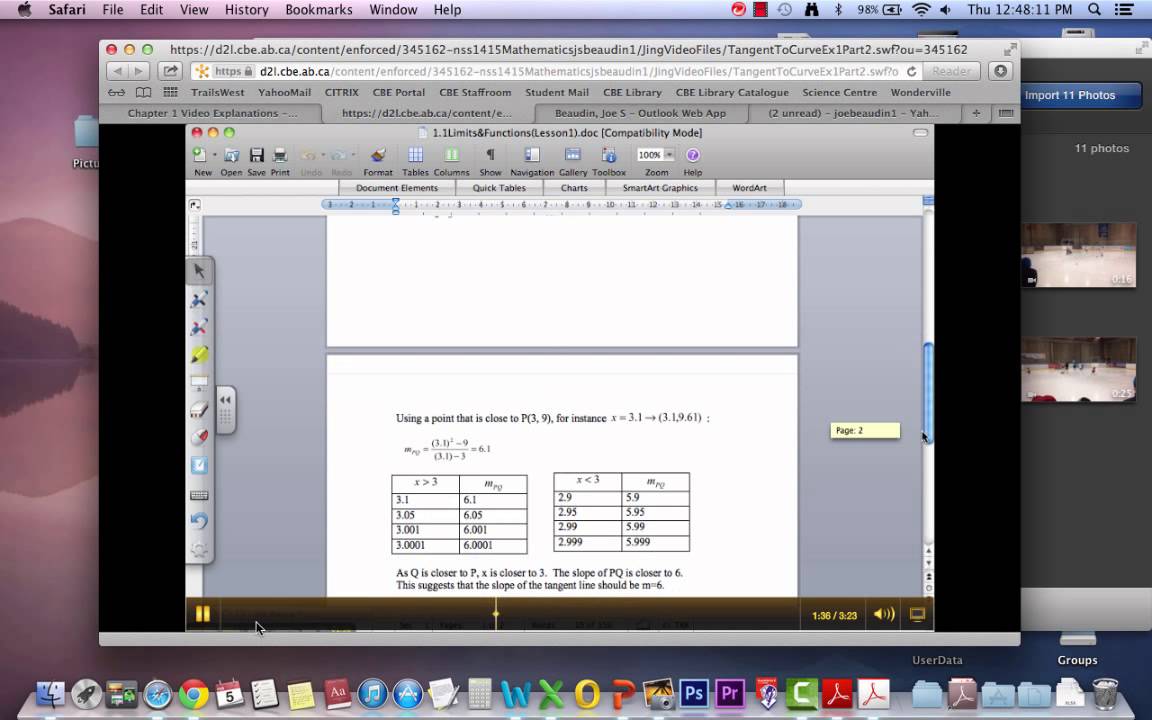Toggle fullscreen icon in video player

(x=917, y=614)
